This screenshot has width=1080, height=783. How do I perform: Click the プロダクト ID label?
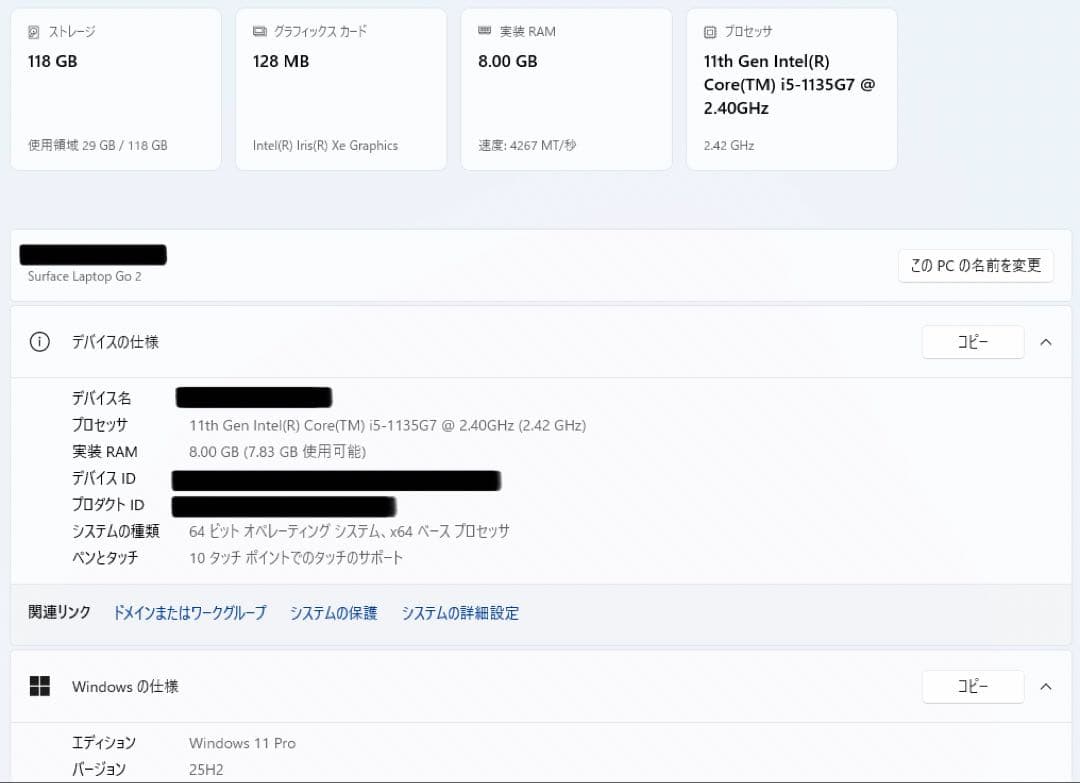tap(108, 505)
